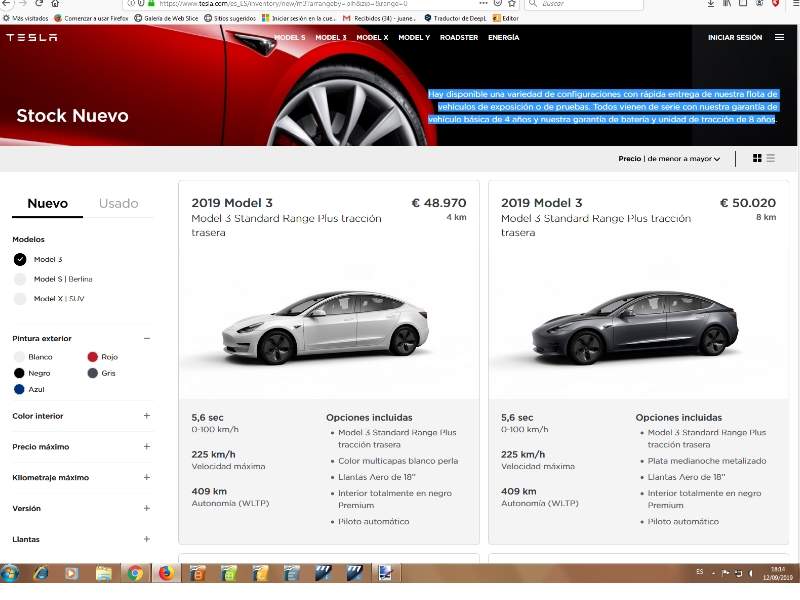This screenshot has width=800, height=600.
Task: Open Model S in the navigation
Action: [x=290, y=37]
